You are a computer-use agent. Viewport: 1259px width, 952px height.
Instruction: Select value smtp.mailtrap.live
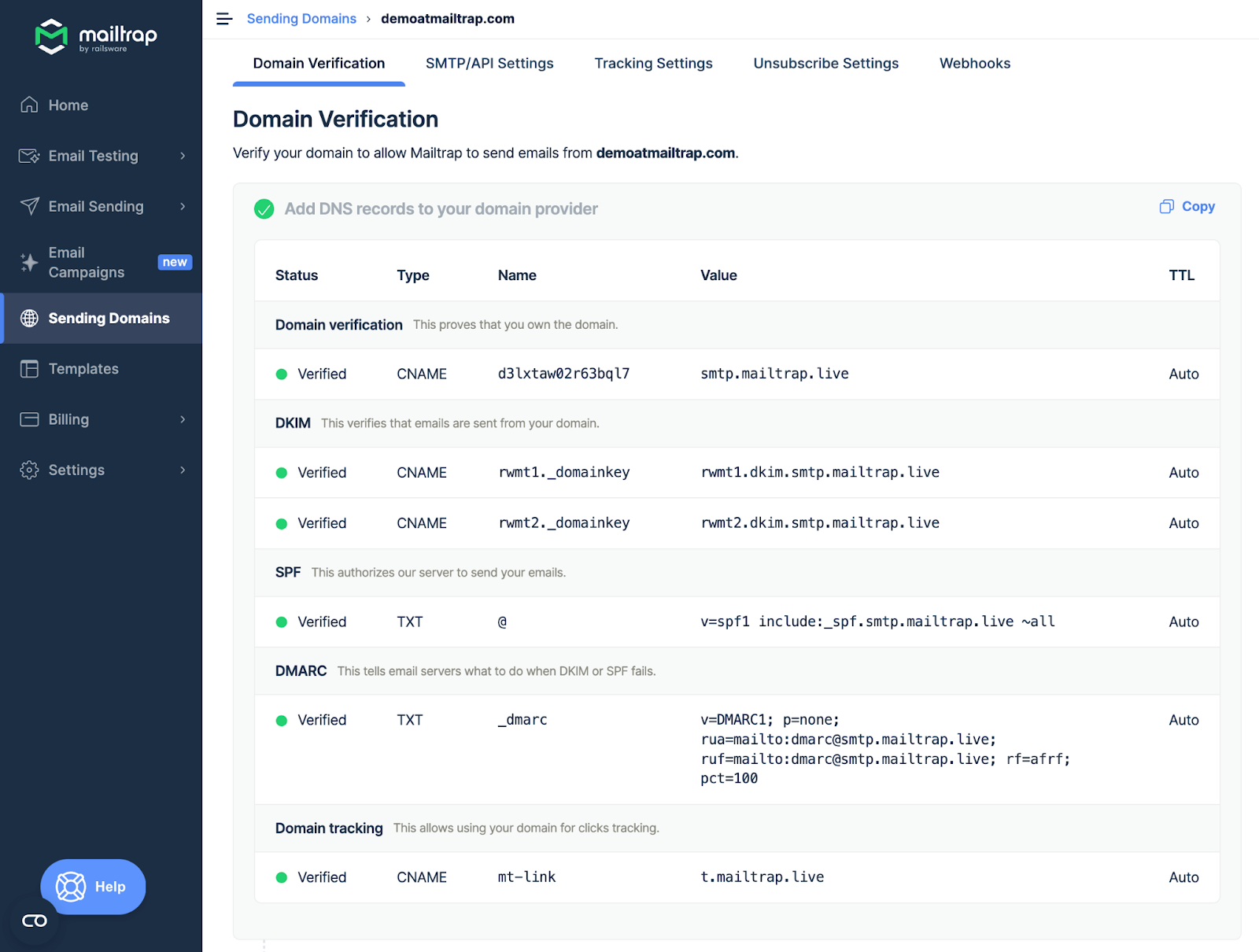pyautogui.click(x=774, y=374)
